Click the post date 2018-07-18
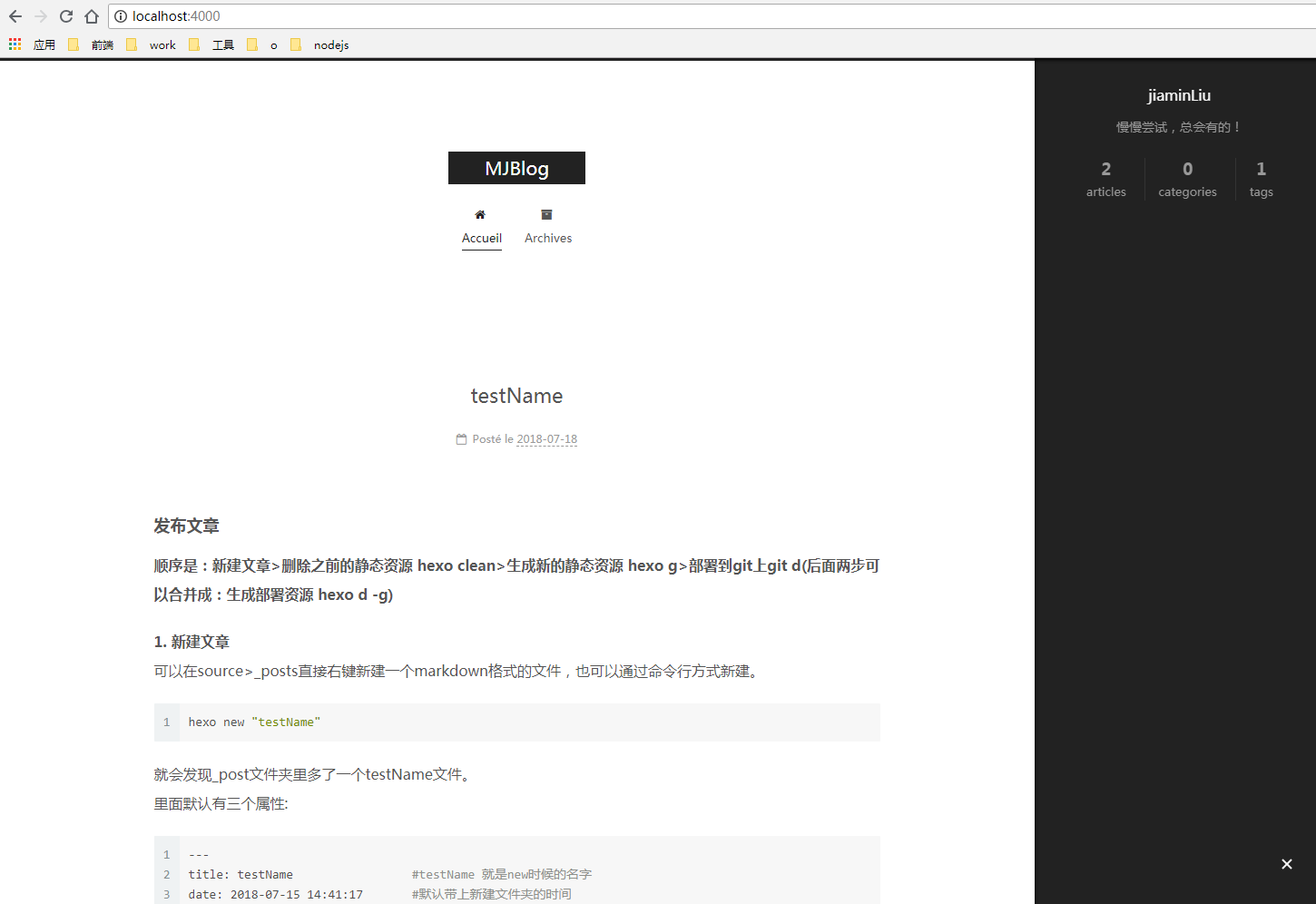The image size is (1316, 904). click(x=546, y=439)
